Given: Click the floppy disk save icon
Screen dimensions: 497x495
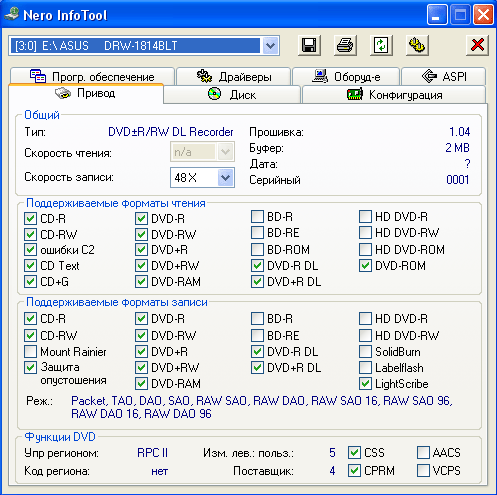Looking at the screenshot, I should pyautogui.click(x=309, y=45).
